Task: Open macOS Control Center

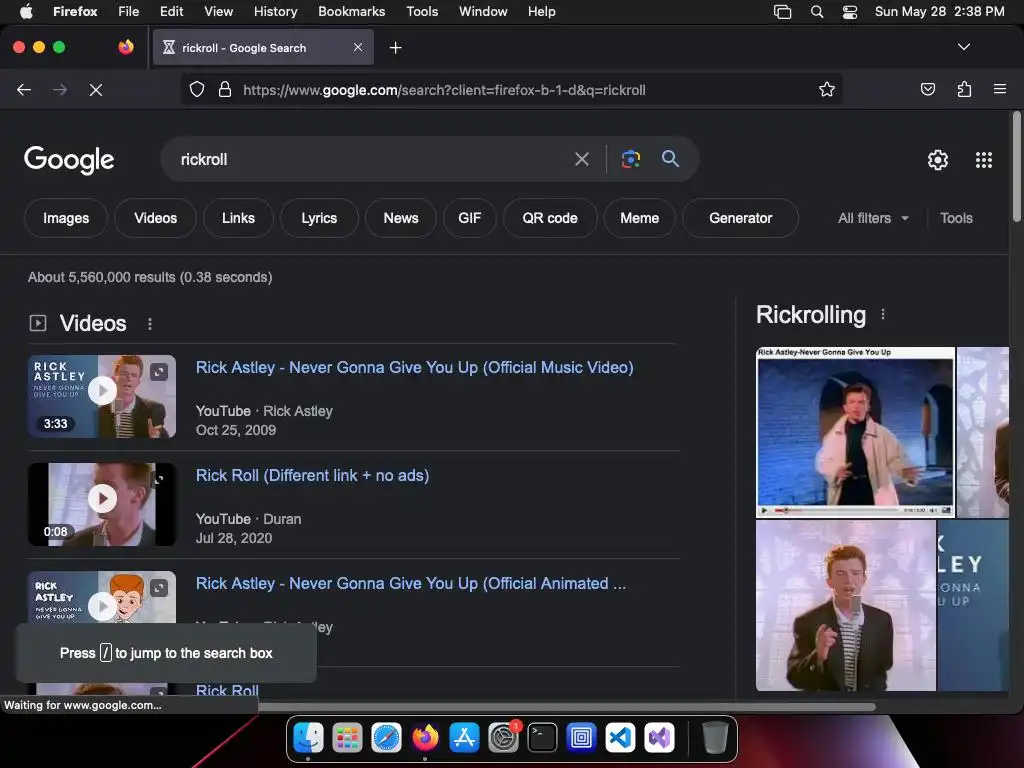Action: click(850, 12)
